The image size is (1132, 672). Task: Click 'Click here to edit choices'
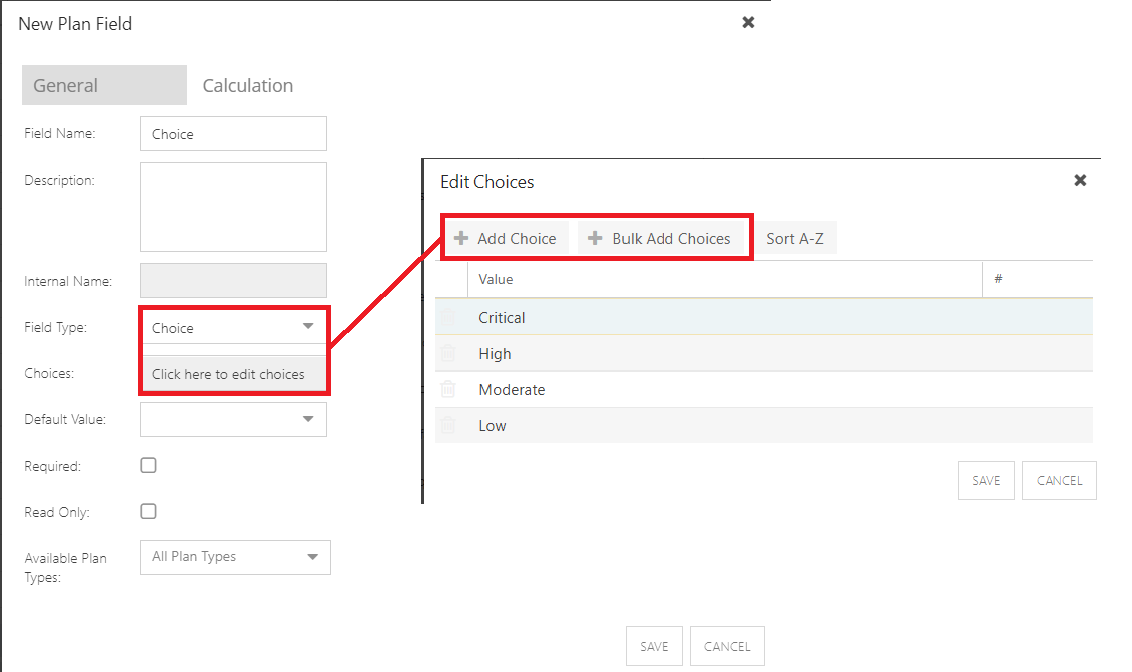[233, 374]
